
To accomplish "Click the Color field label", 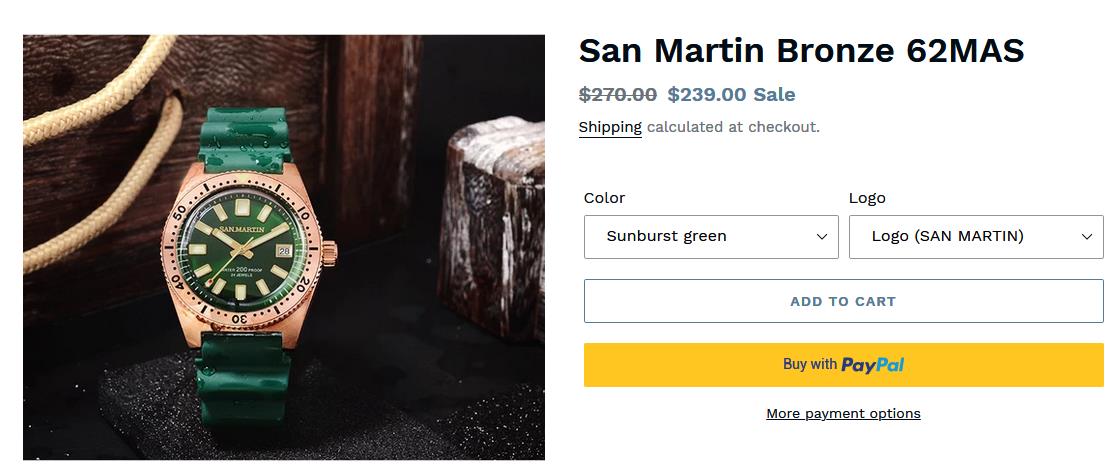I will click(604, 198).
